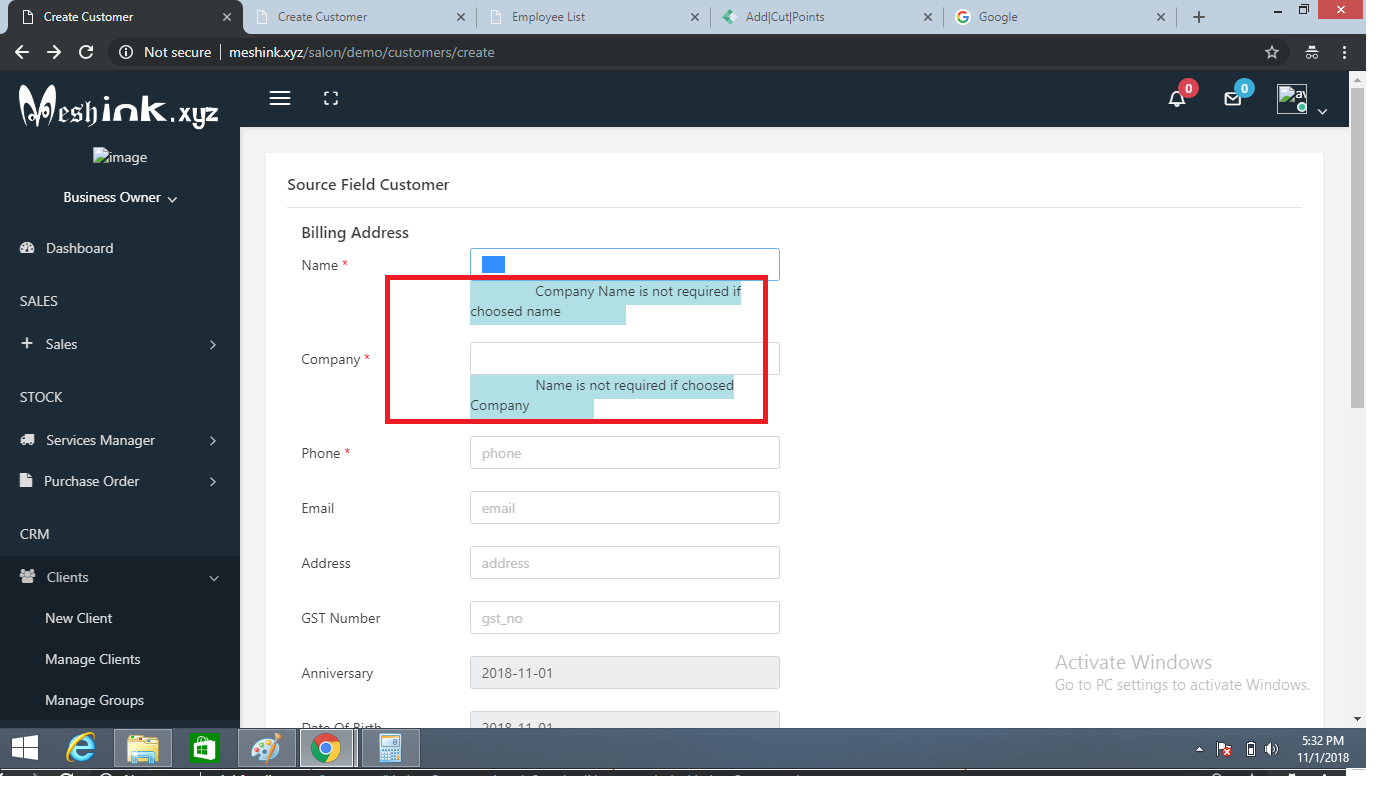Go forward in browser history
This screenshot has width=1380, height=796.
click(x=54, y=52)
